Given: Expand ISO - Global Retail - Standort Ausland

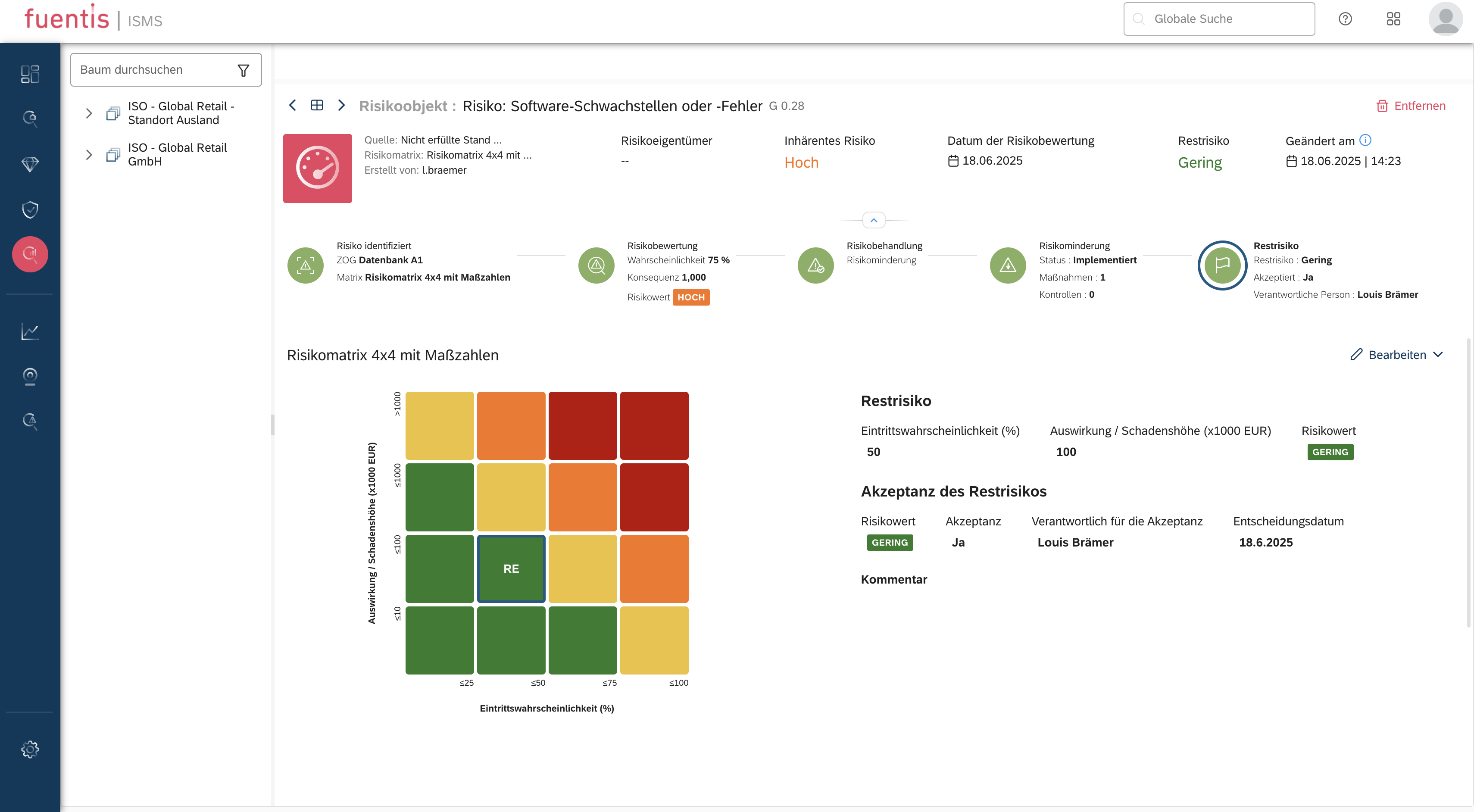Looking at the screenshot, I should [x=89, y=113].
